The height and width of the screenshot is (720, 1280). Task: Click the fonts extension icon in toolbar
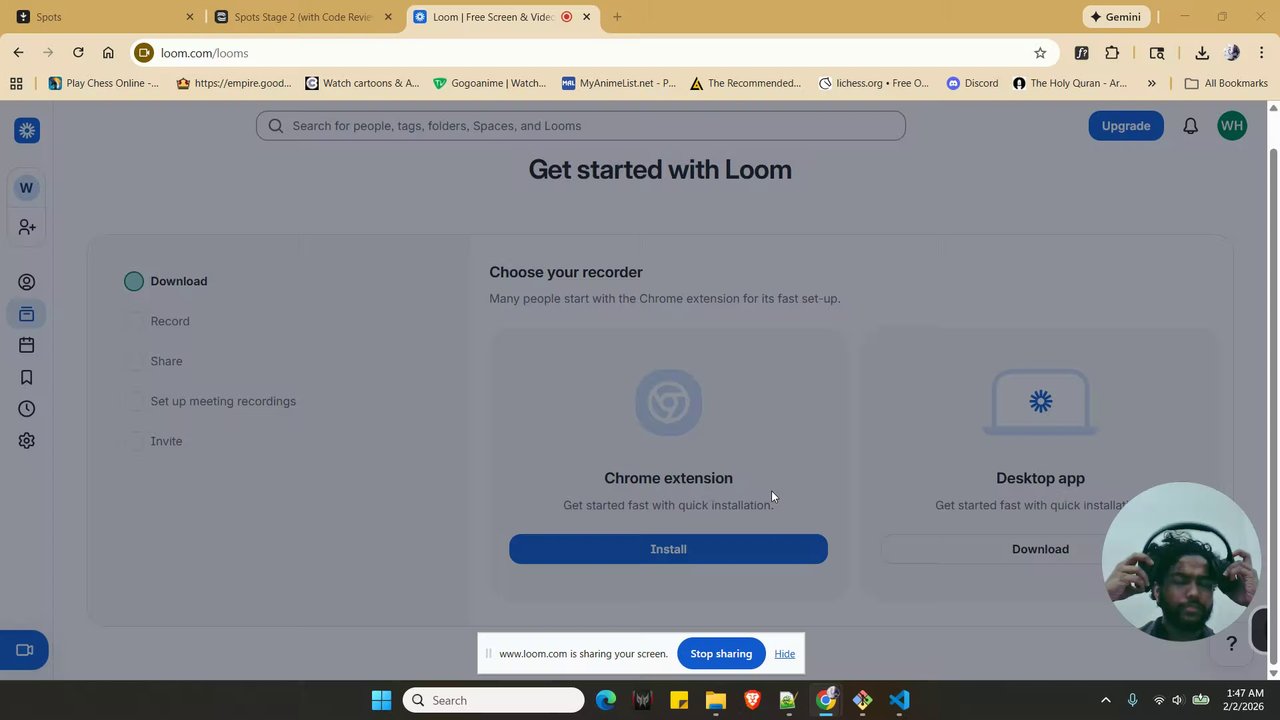(1081, 53)
